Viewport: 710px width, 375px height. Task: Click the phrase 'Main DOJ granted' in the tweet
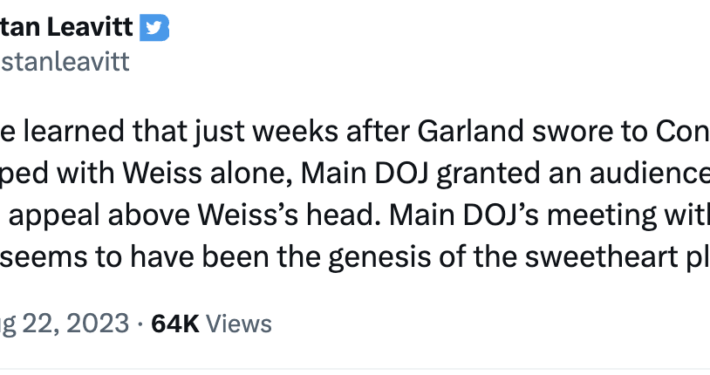pyautogui.click(x=419, y=175)
